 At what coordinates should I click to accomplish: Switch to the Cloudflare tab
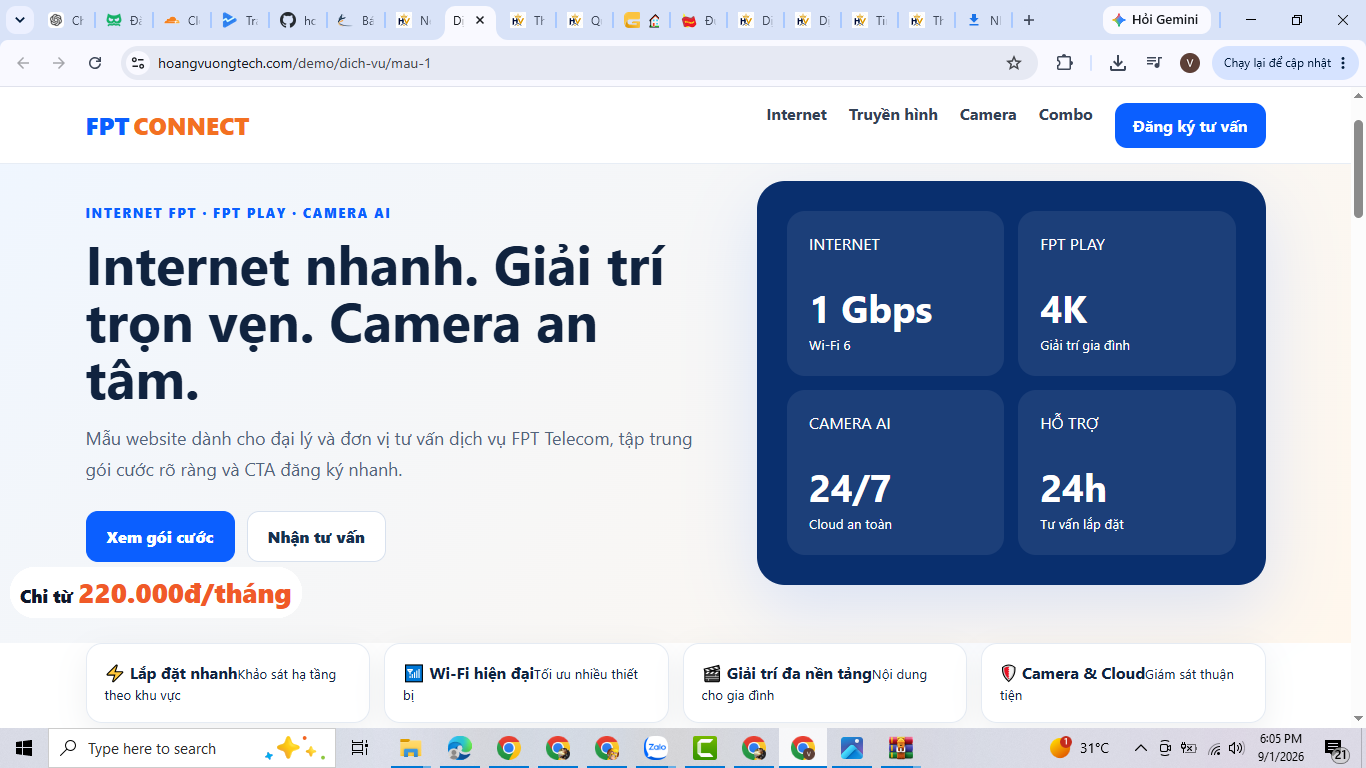click(x=182, y=20)
